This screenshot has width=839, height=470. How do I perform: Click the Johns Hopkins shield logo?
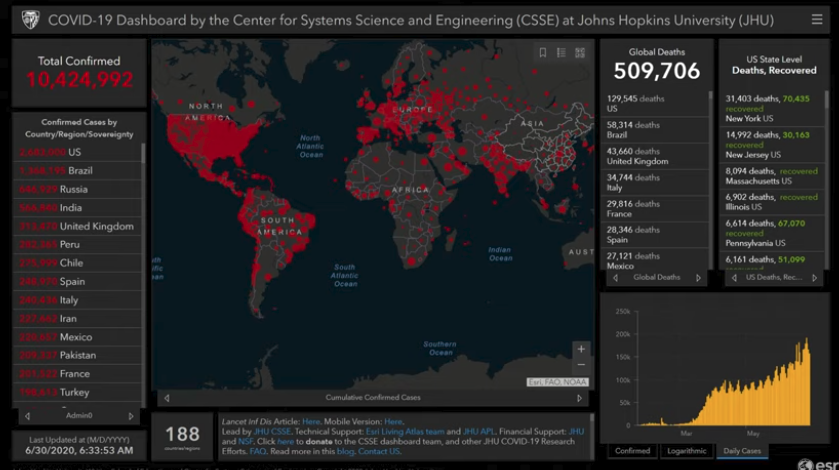[29, 19]
